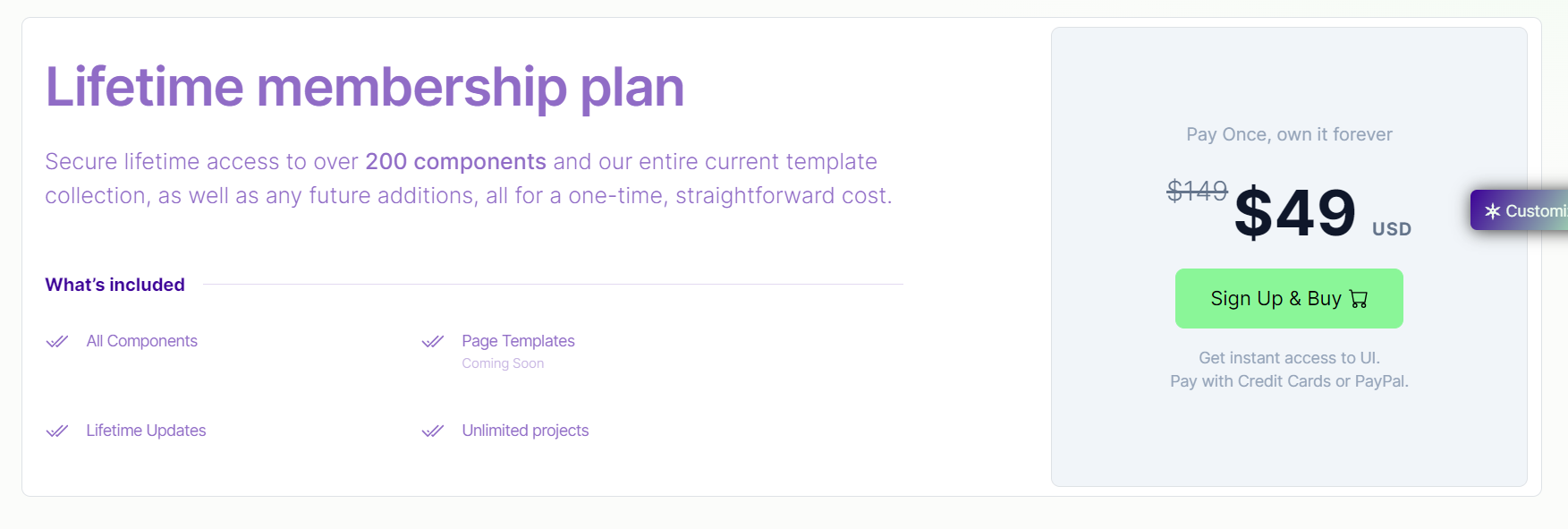Click the large $49 price
Viewport: 1568px width, 529px height.
1294,213
